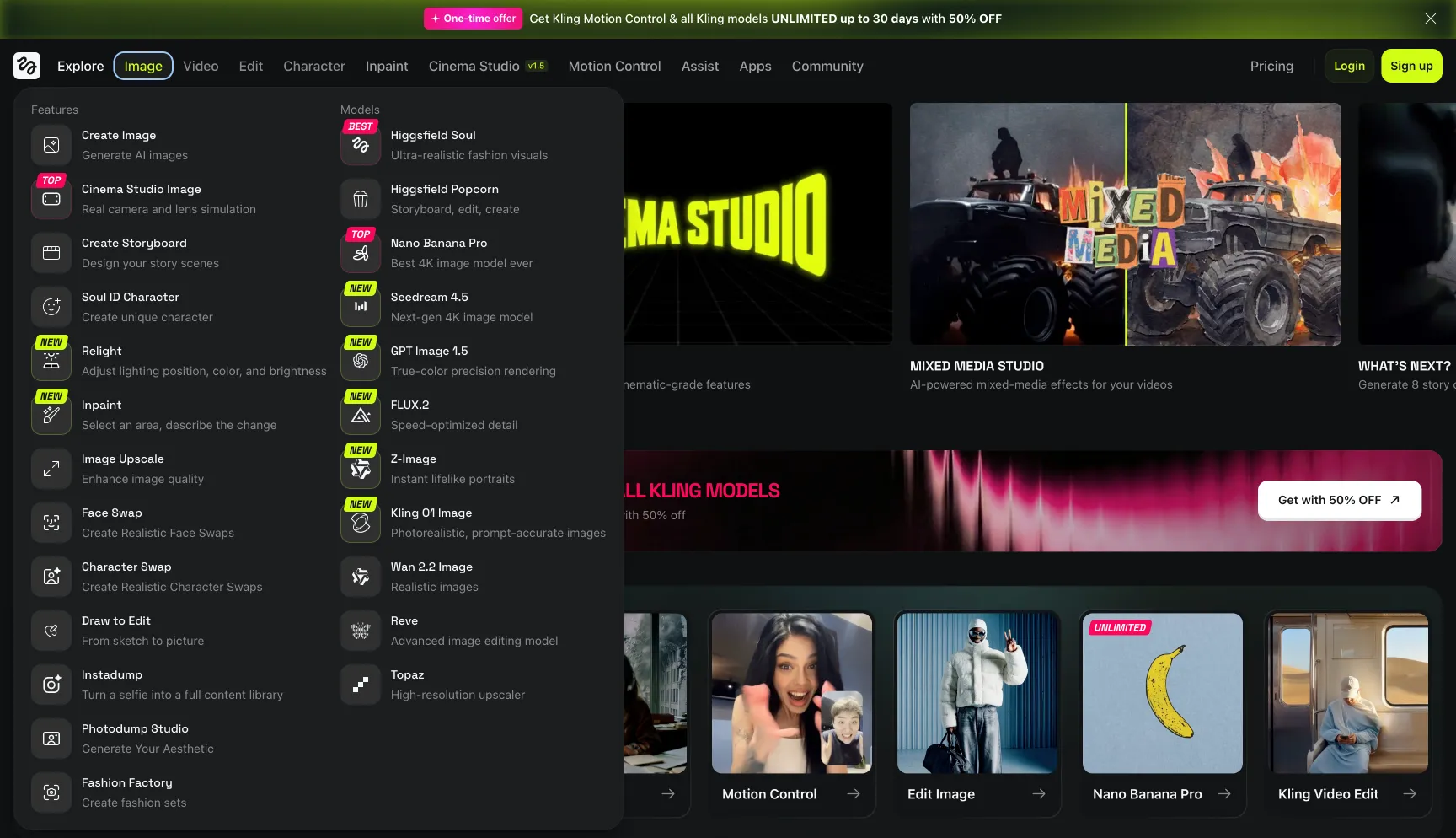Select the Z-Image model icon
1456x838 pixels.
coord(361,469)
